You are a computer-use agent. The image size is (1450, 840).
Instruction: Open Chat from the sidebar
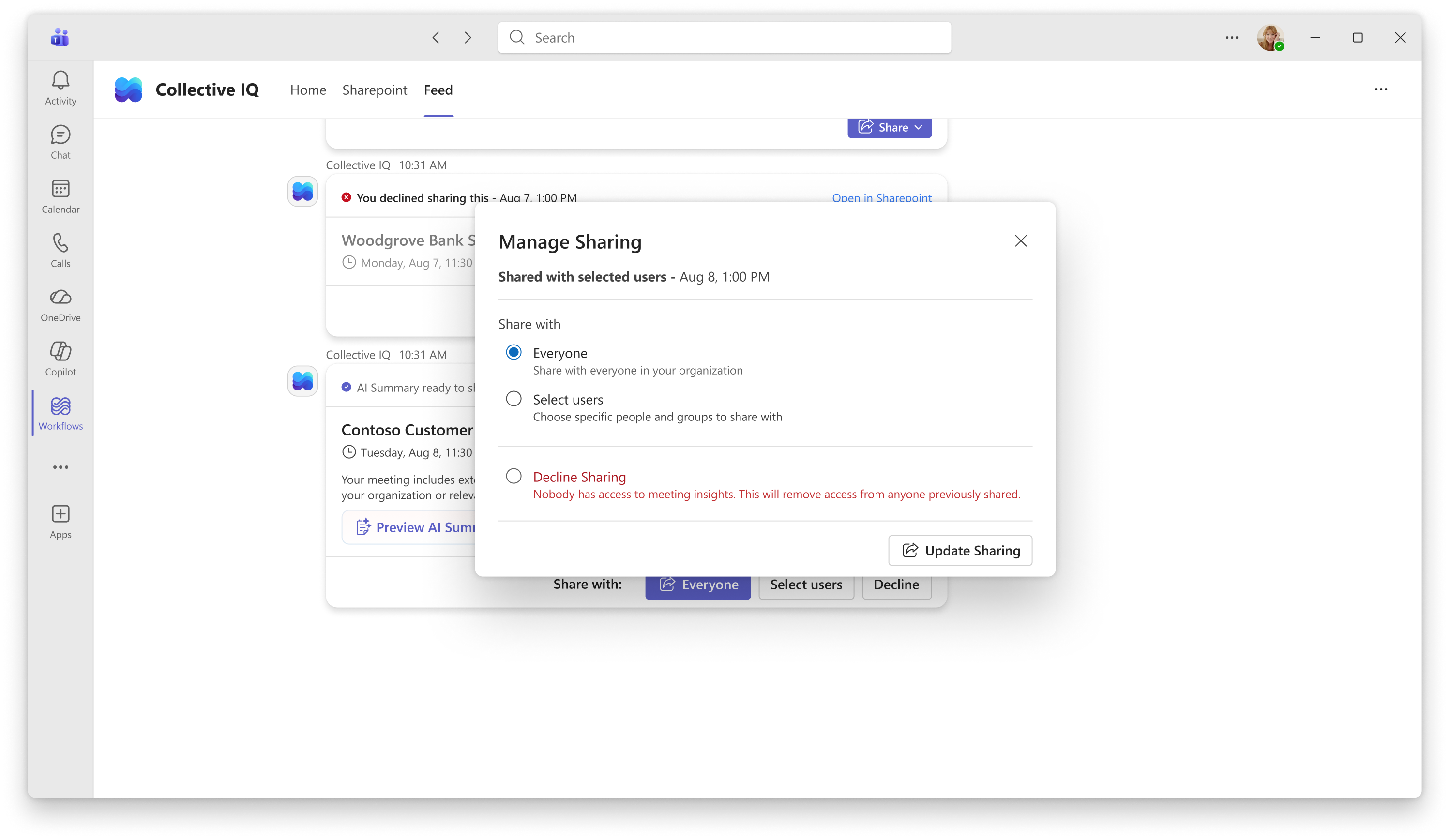point(60,142)
